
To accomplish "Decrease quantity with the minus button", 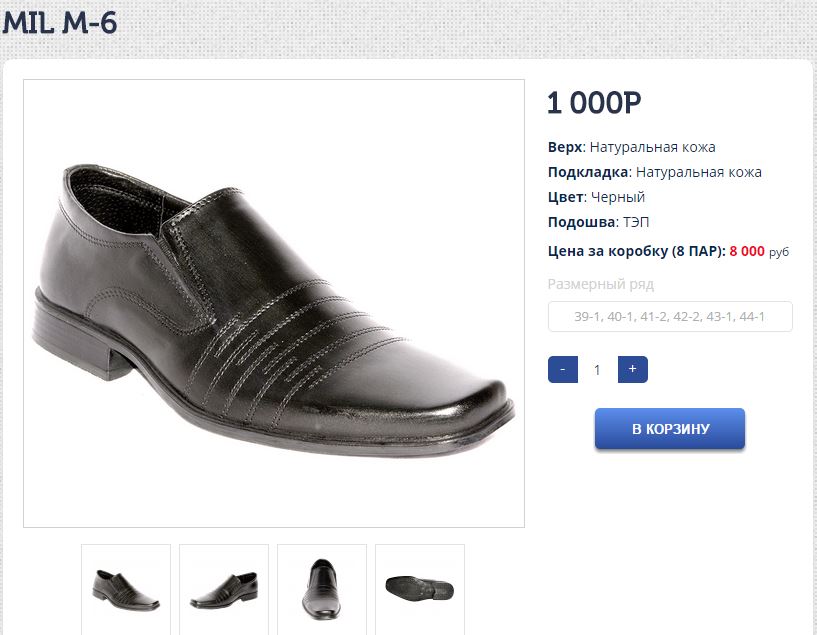I will coord(563,369).
